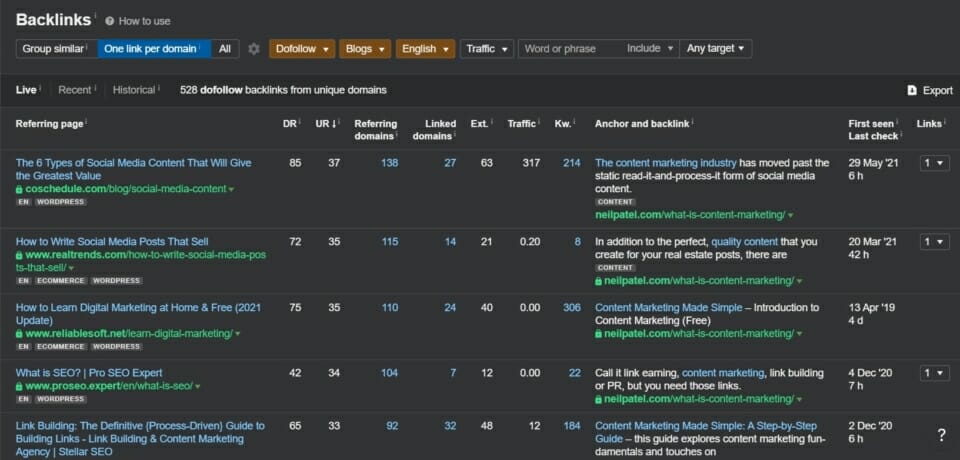Click the ECOMMERCE tag under realtrends.com

[x=61, y=281]
